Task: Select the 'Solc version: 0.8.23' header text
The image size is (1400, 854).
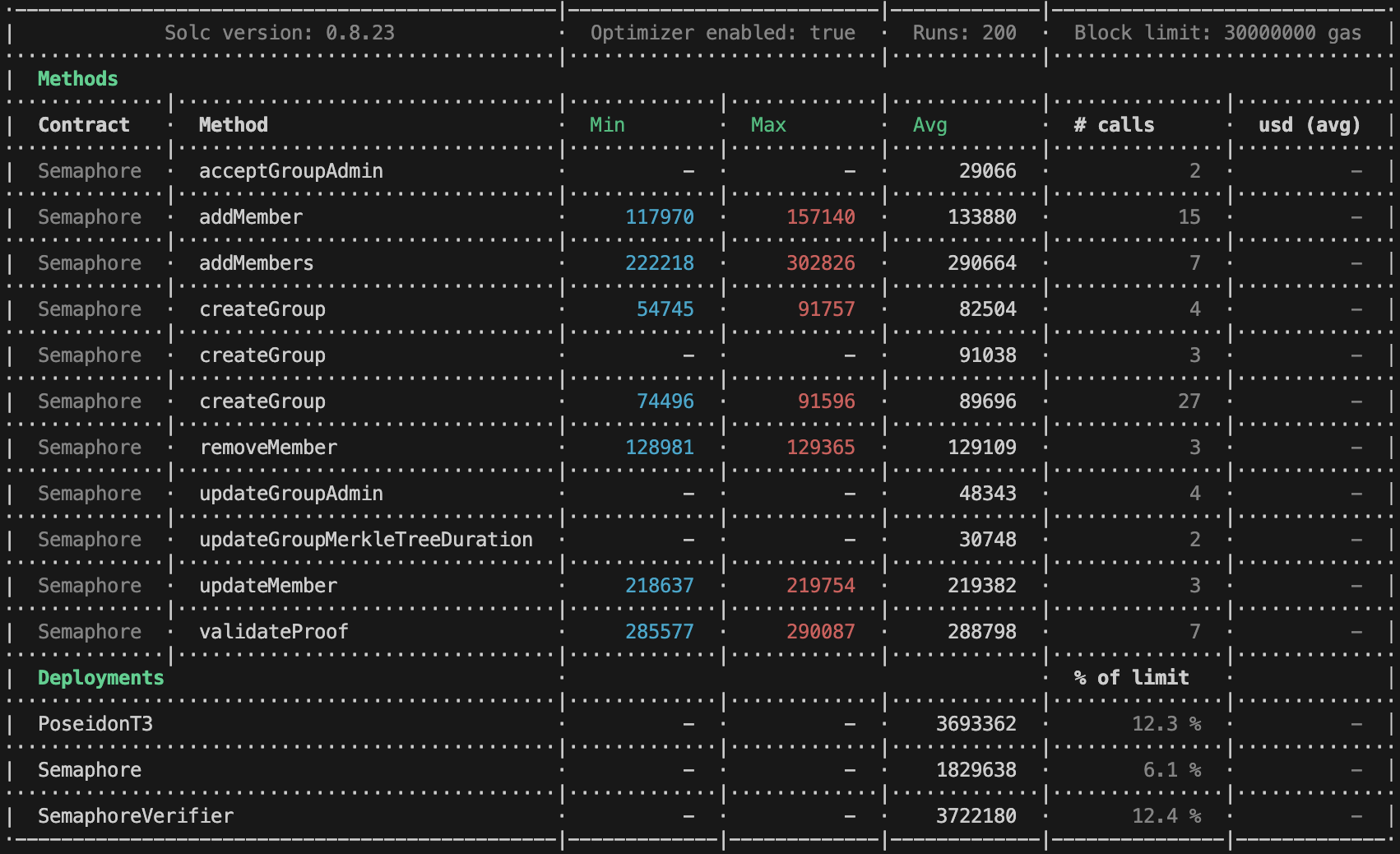Action: (x=280, y=33)
